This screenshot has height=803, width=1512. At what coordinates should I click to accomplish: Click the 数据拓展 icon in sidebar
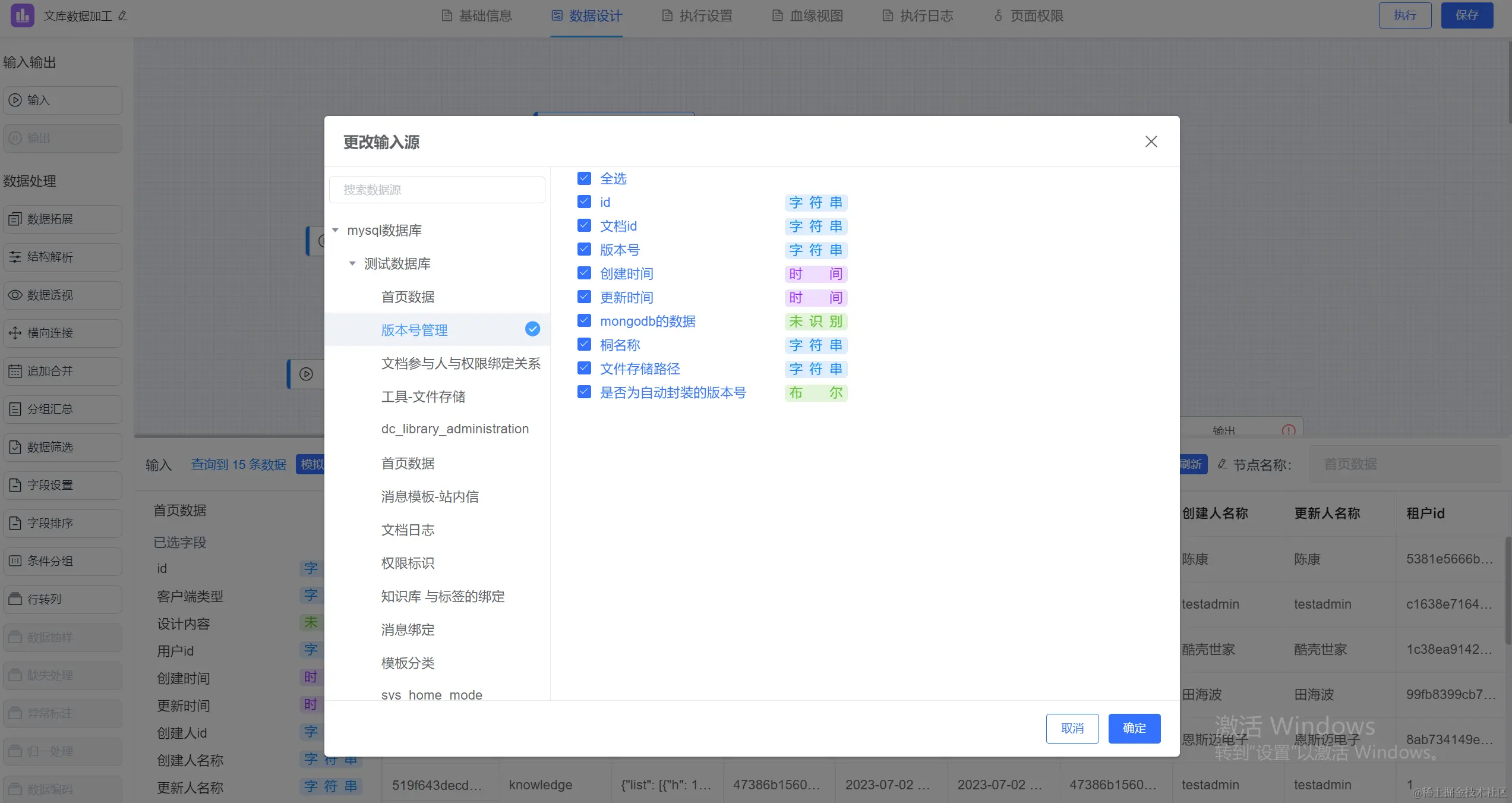click(15, 219)
